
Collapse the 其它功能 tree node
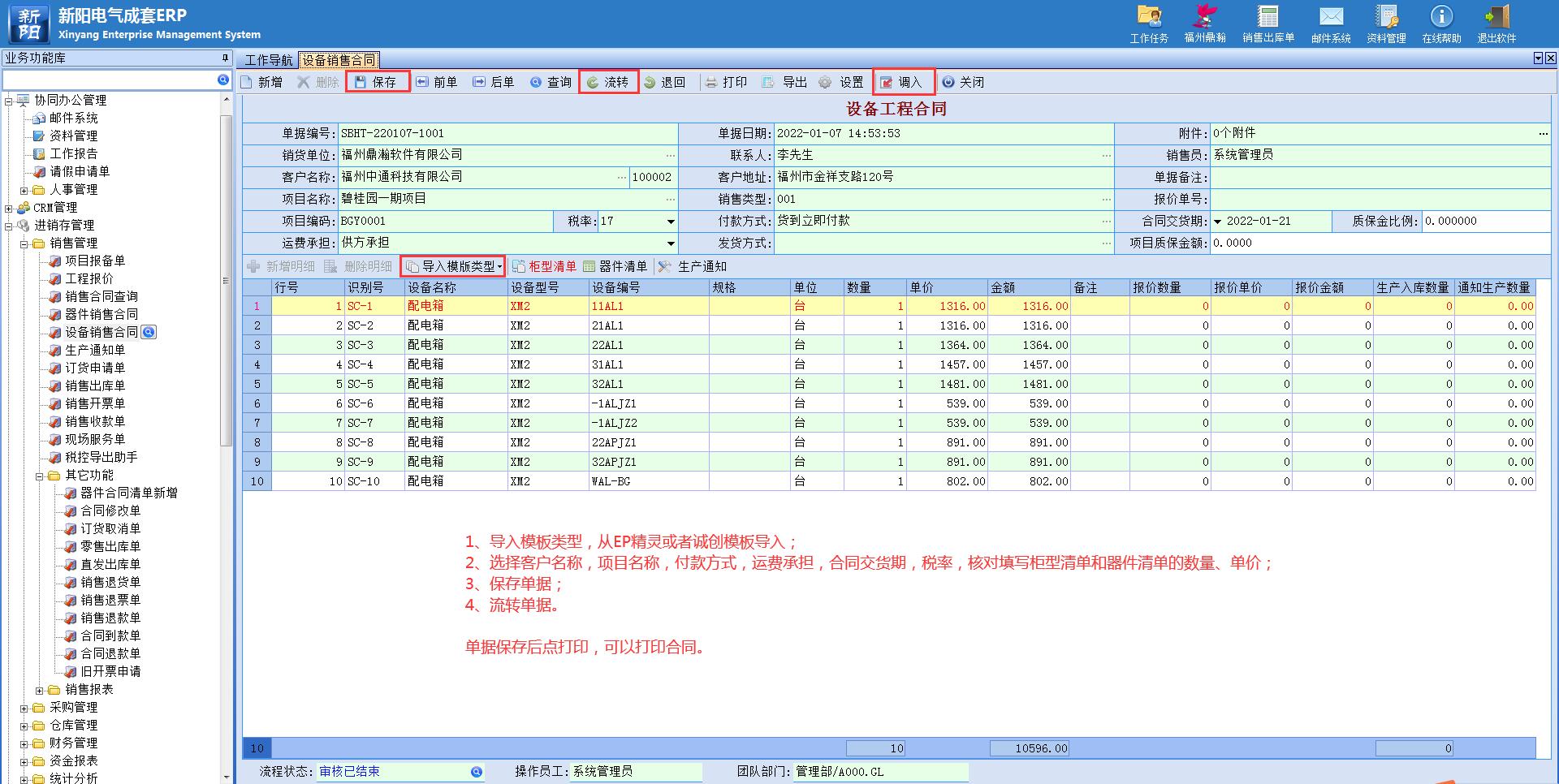(x=40, y=476)
